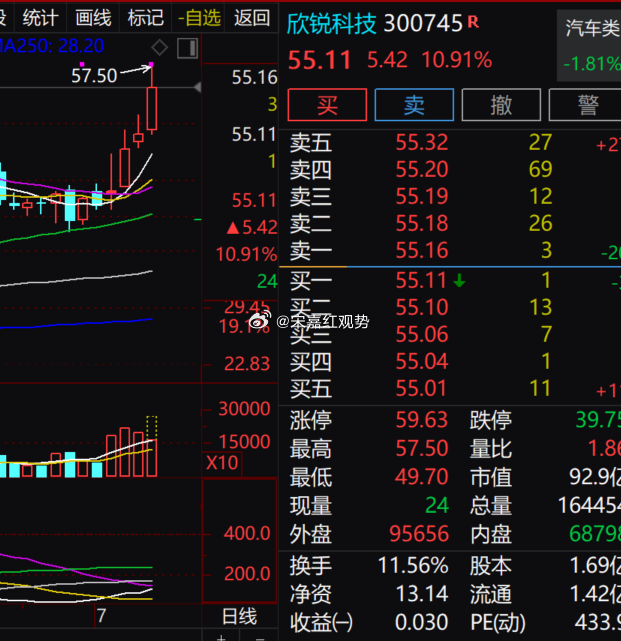
Task: Click the 22.83 price axis label
Action: [247, 364]
